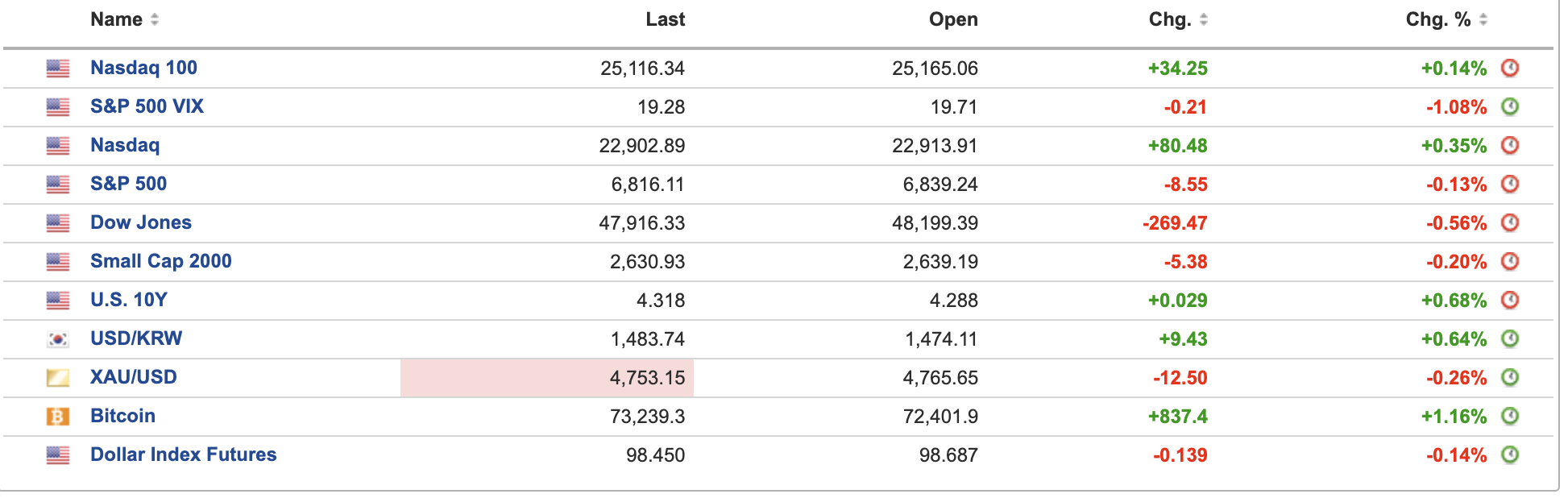The width and height of the screenshot is (1568, 498).
Task: Click the green clock icon in S&P 500 VIX row
Action: 1510,106
